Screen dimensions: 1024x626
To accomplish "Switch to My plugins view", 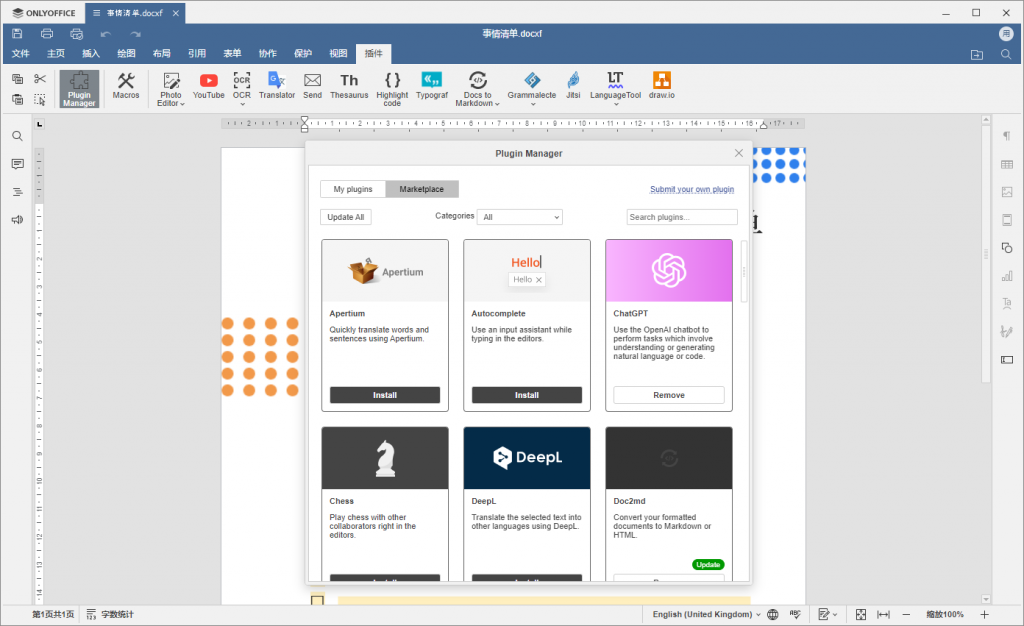I will click(353, 189).
